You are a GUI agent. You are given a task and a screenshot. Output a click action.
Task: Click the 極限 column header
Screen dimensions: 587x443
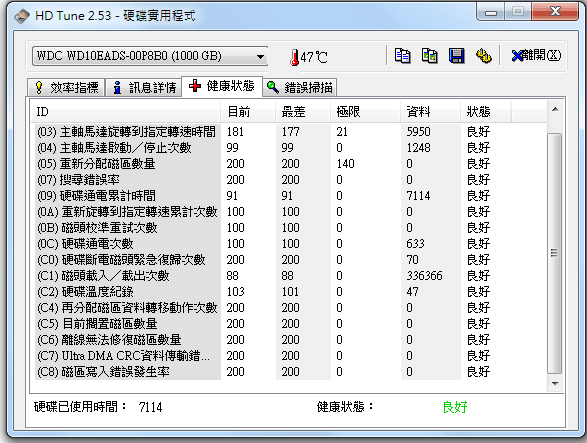[365, 112]
